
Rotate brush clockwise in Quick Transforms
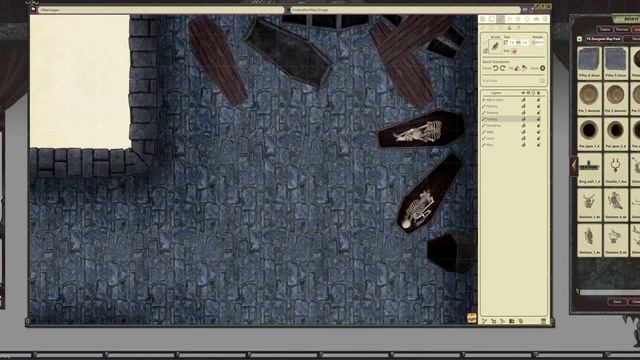pos(503,68)
